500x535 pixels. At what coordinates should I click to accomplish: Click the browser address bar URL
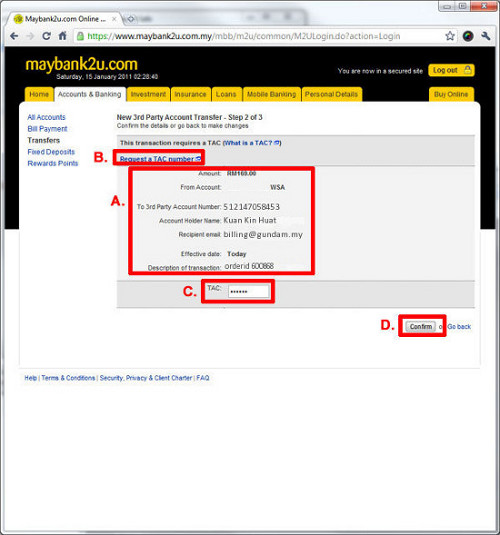[244, 36]
